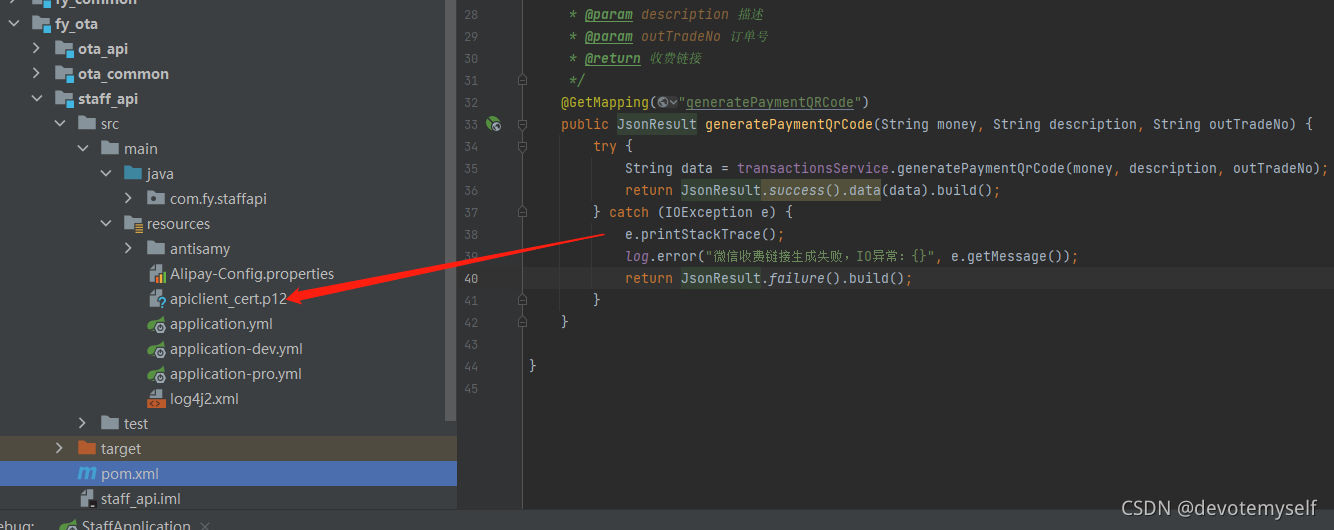Select the ota_common label in the tree
This screenshot has height=530, width=1334.
click(124, 74)
